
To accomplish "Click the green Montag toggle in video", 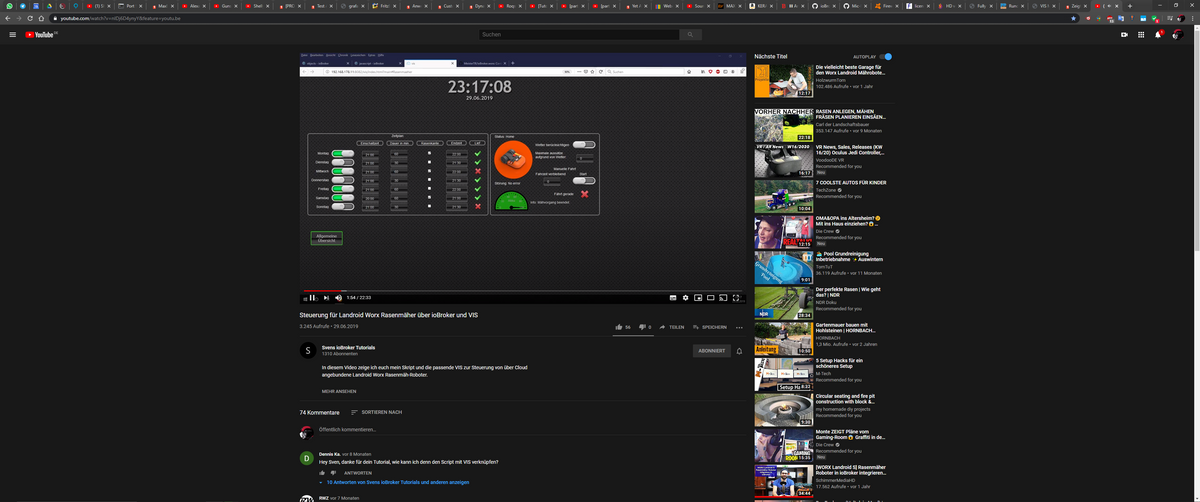I will [x=344, y=153].
